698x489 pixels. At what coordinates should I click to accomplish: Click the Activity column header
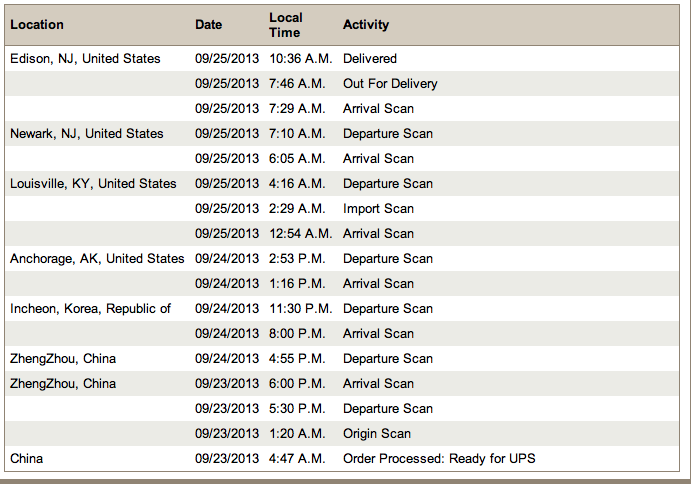click(366, 25)
